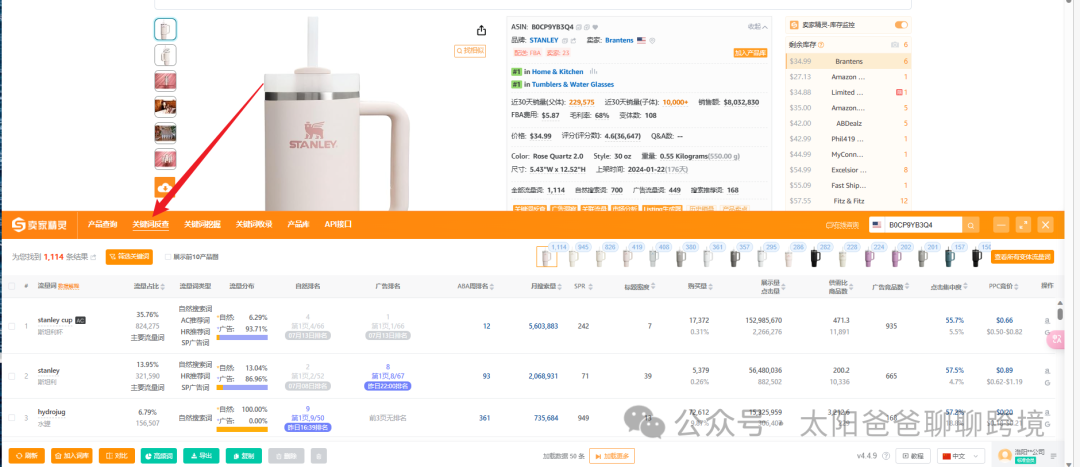Click the search magnifier beside the ASIN box
The height and width of the screenshot is (467, 1080).
(x=970, y=225)
